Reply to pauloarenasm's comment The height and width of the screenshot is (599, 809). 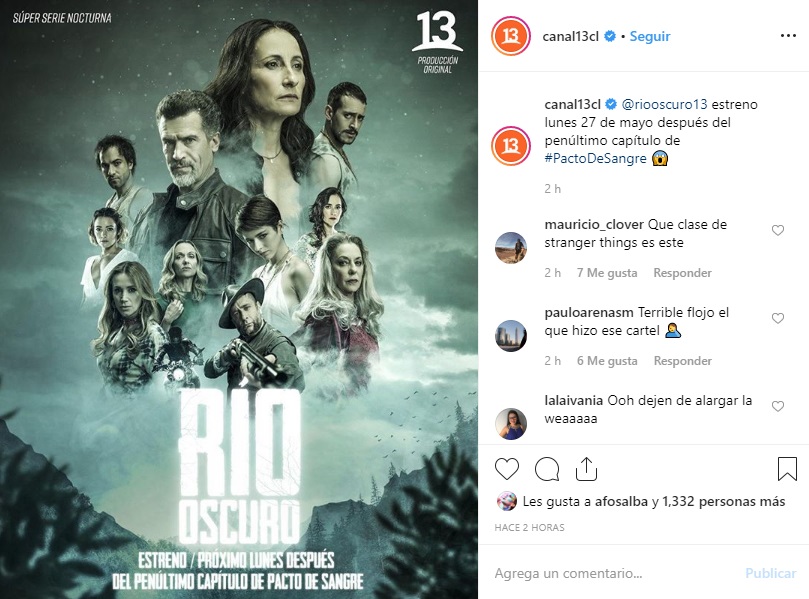(x=682, y=361)
